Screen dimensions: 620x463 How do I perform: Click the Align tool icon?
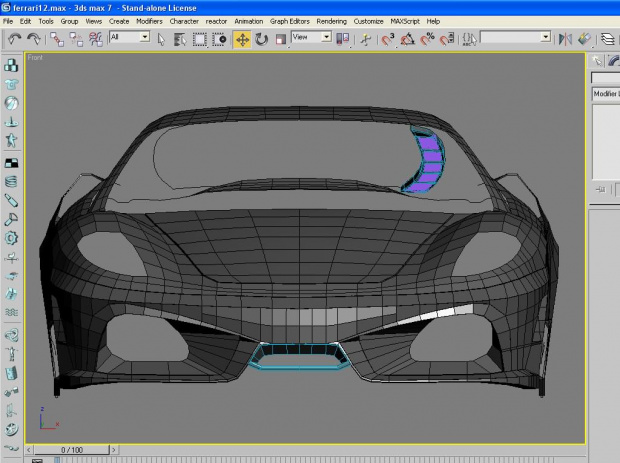(585, 39)
